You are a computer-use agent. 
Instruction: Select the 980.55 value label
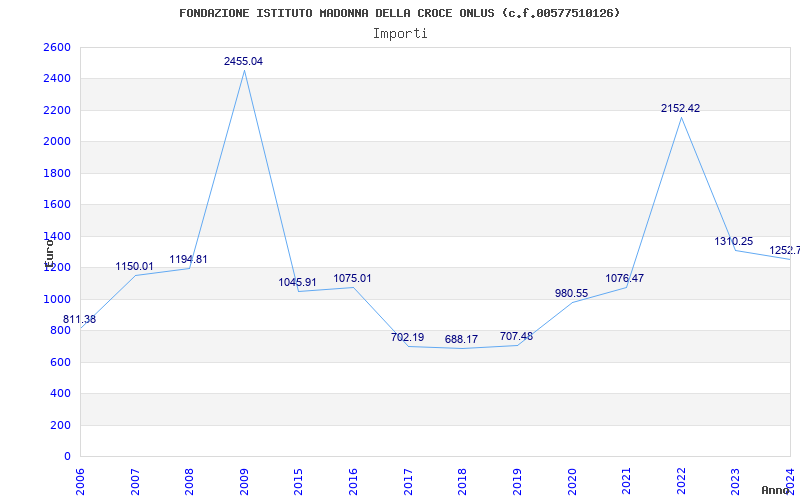click(571, 293)
